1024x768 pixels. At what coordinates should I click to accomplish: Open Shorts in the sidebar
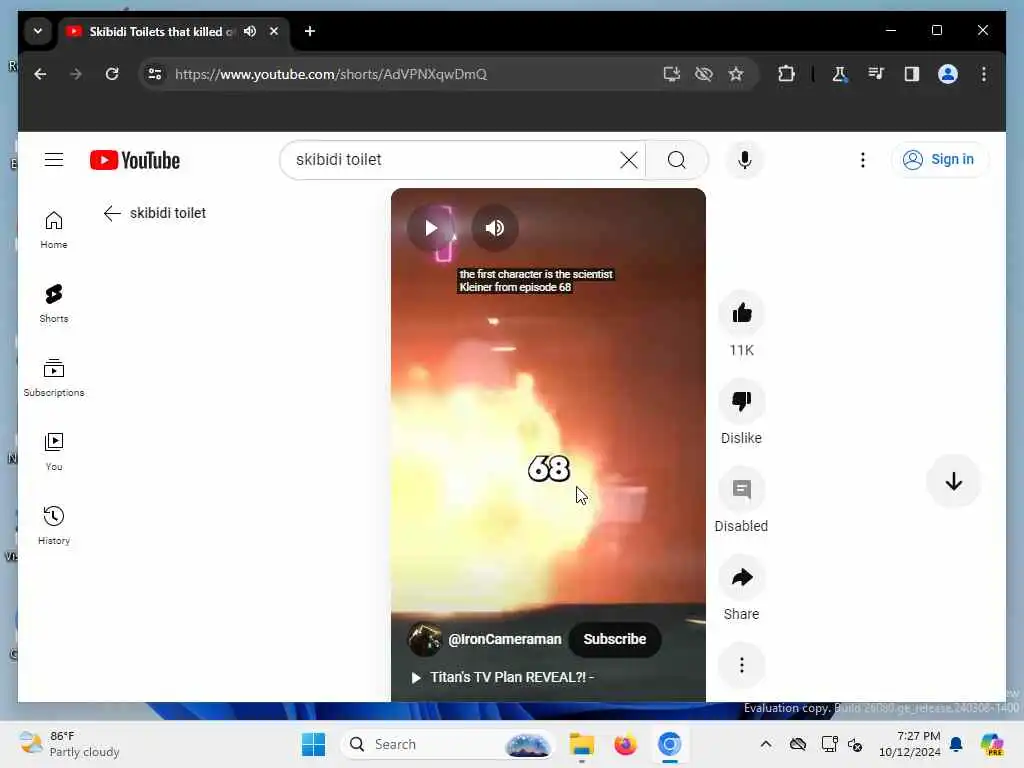coord(54,304)
